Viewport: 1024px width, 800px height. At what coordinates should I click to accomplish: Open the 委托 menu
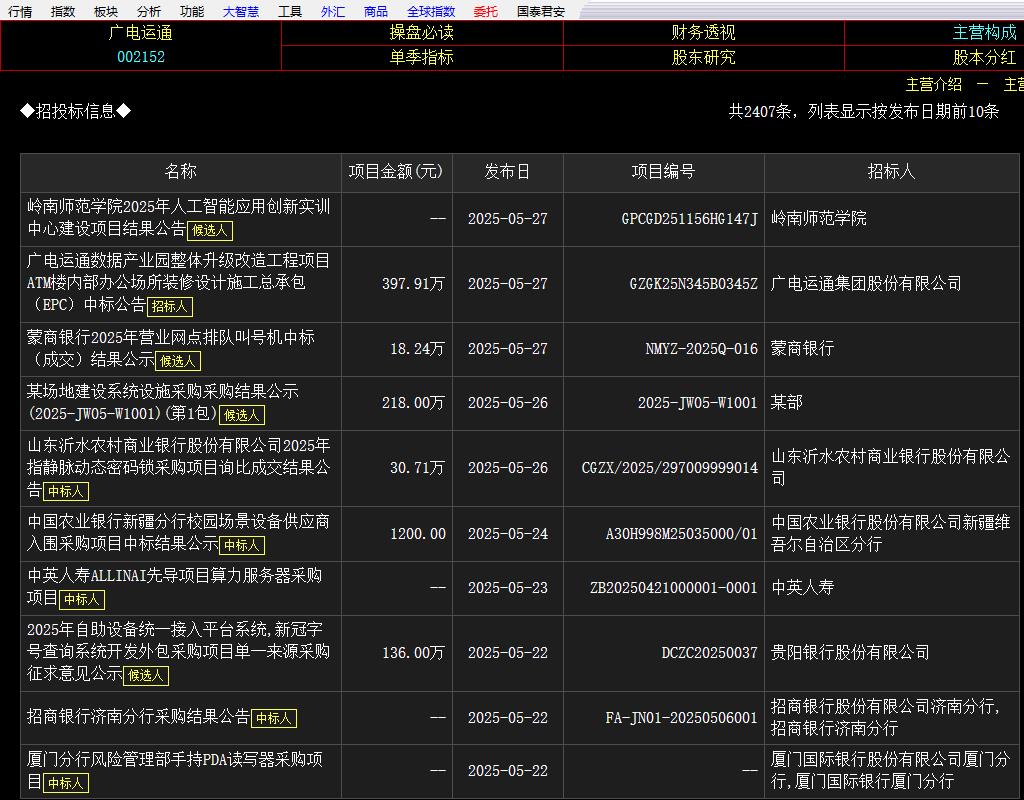(486, 11)
